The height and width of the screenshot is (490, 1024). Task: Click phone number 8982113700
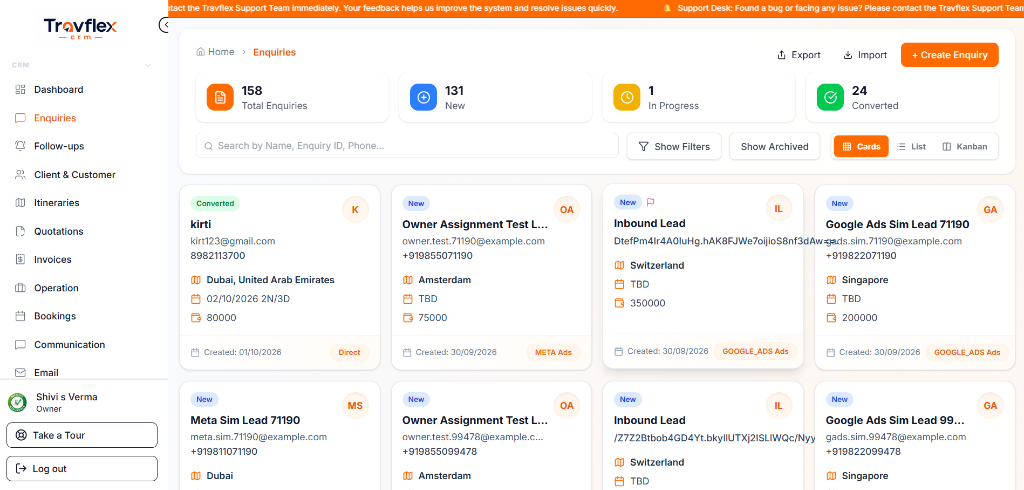click(217, 255)
